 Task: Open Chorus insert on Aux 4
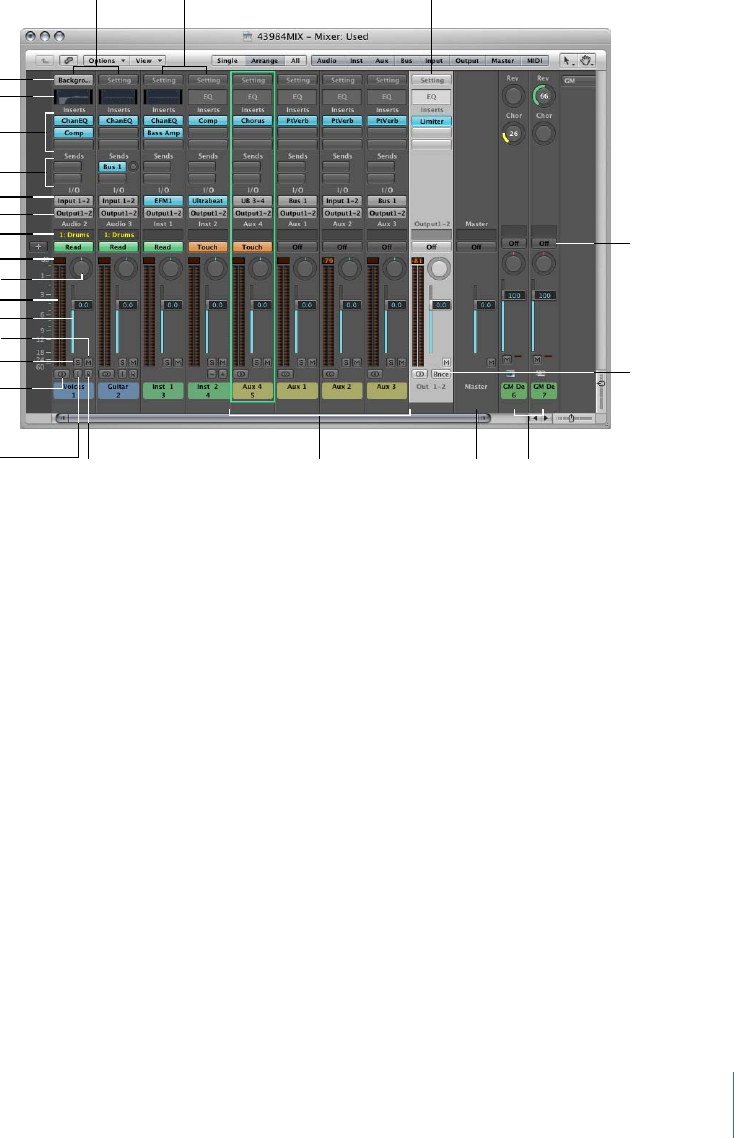(253, 121)
